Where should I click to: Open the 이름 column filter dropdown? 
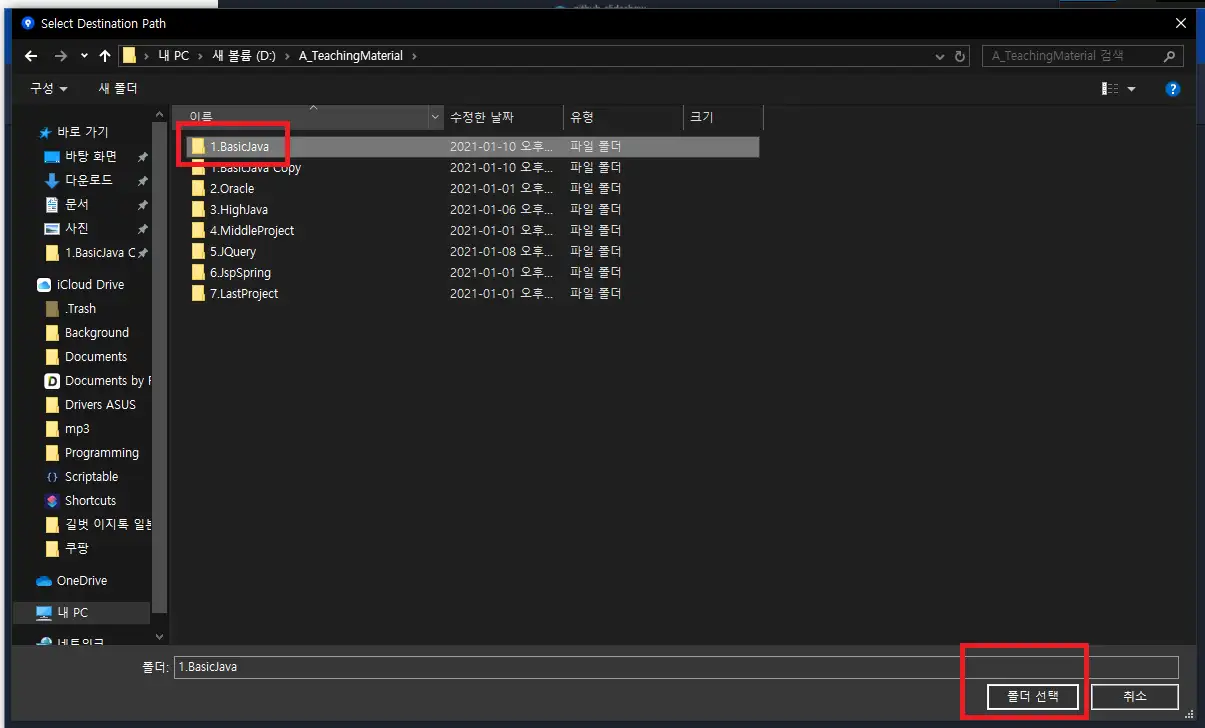pos(435,118)
